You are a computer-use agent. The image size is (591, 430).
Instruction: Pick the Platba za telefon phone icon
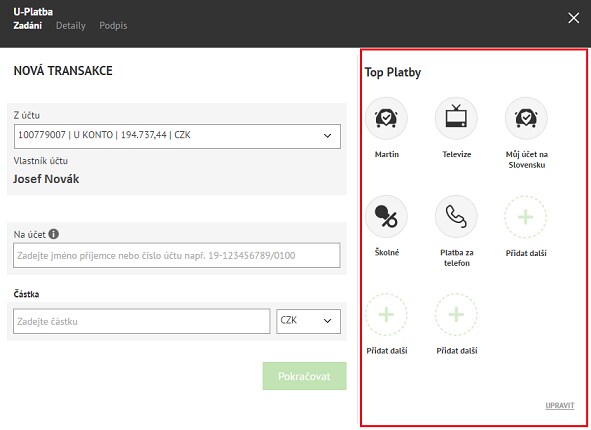456,216
